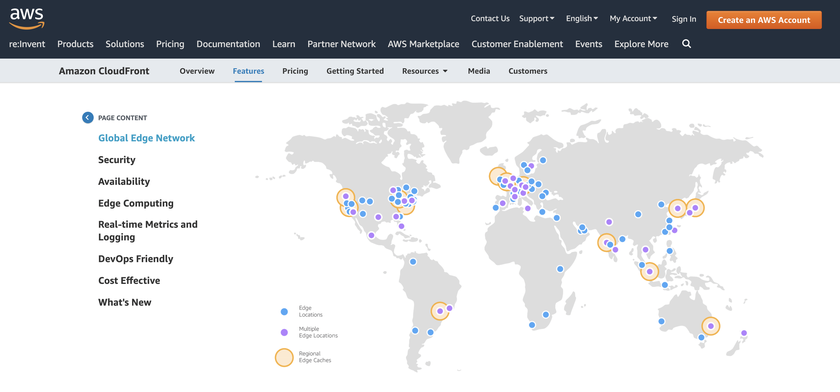840x392 pixels.
Task: Click the São Paulo regional cache marker
Action: click(x=440, y=311)
